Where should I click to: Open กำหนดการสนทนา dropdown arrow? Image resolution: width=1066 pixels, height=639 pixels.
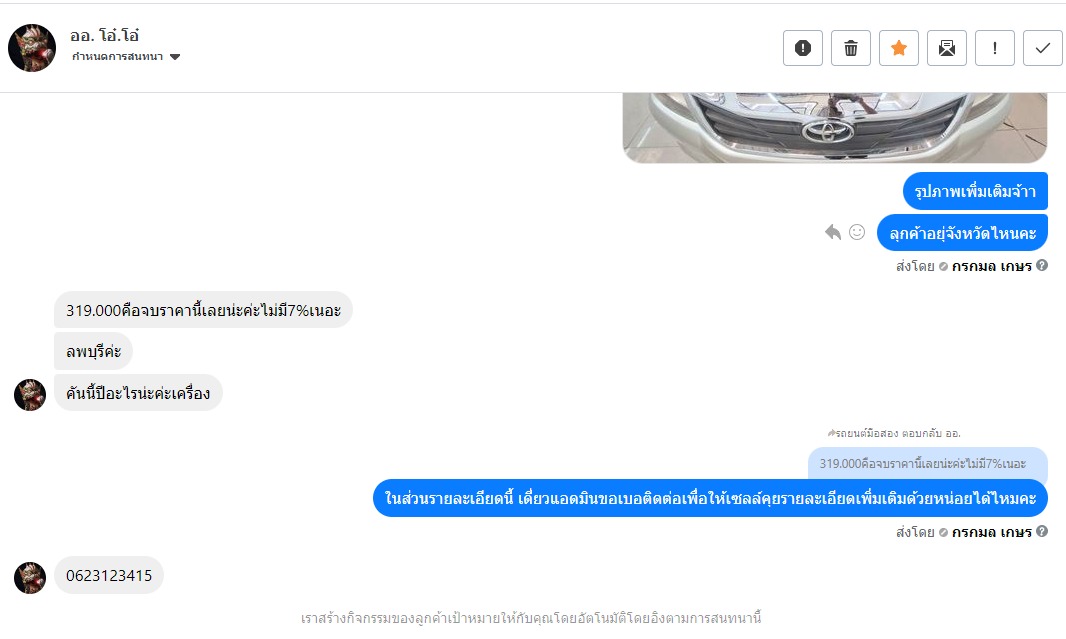pos(175,57)
